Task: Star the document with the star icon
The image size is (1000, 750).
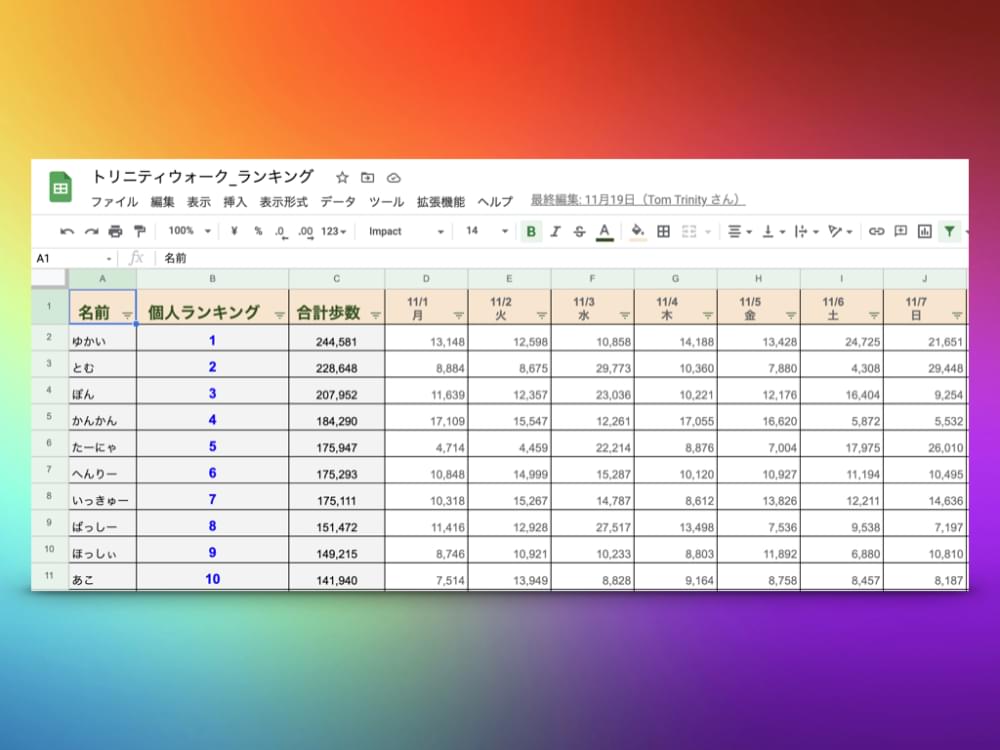Action: [342, 178]
